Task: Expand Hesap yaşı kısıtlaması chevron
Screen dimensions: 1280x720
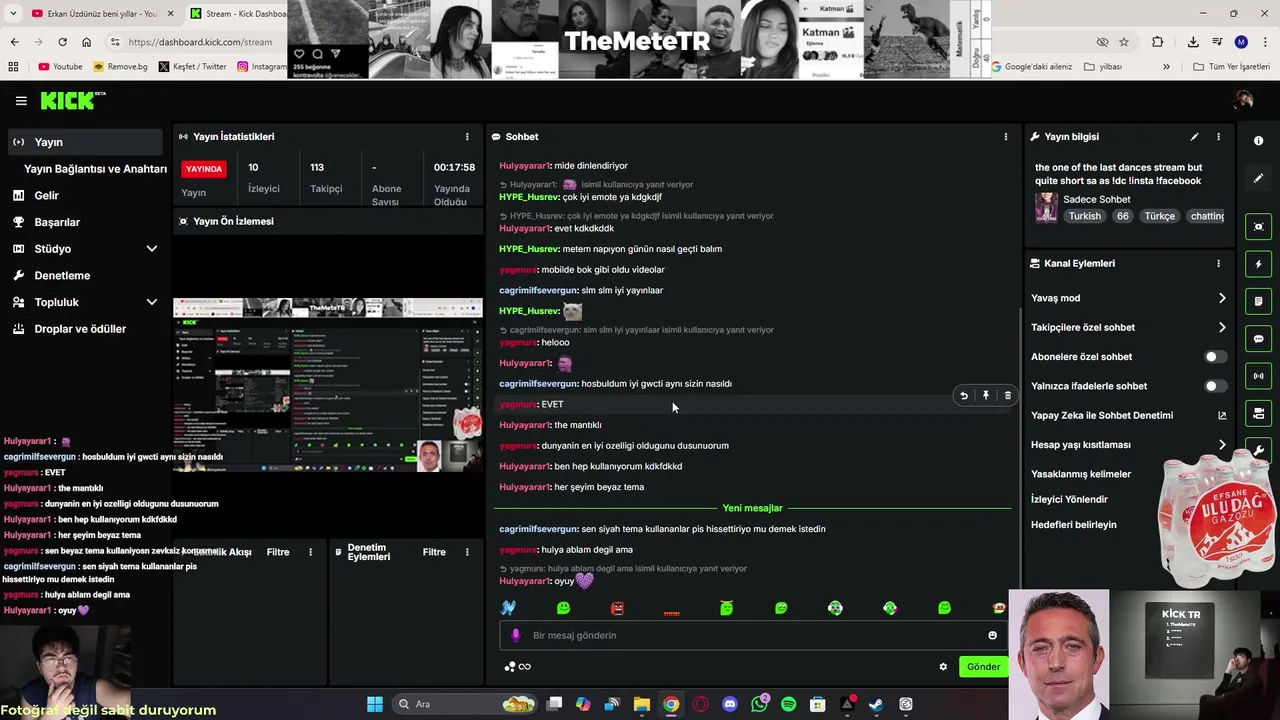Action: point(1222,445)
